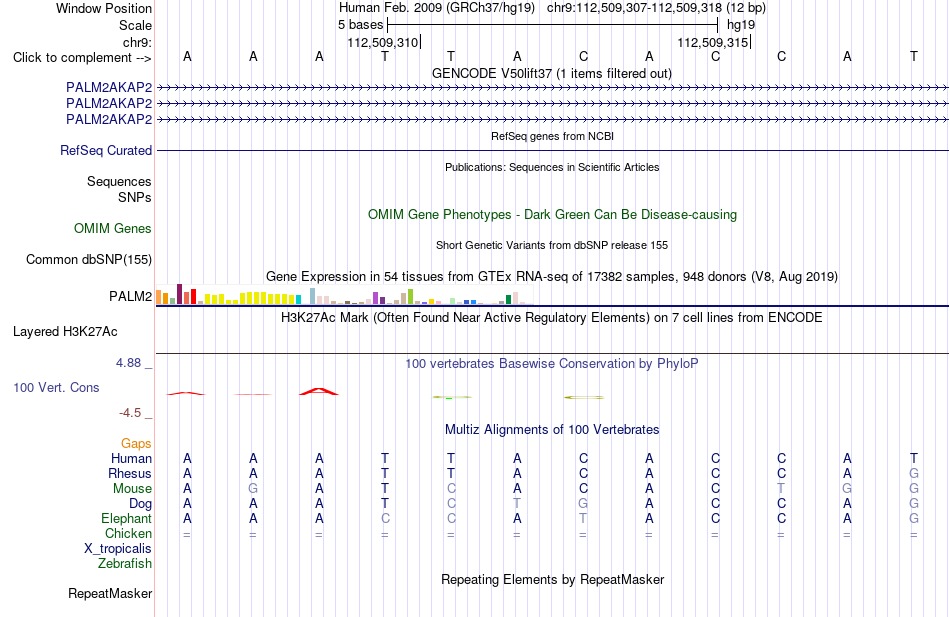
Task: Click the '5 bases' scale bar label
Action: click(x=360, y=25)
